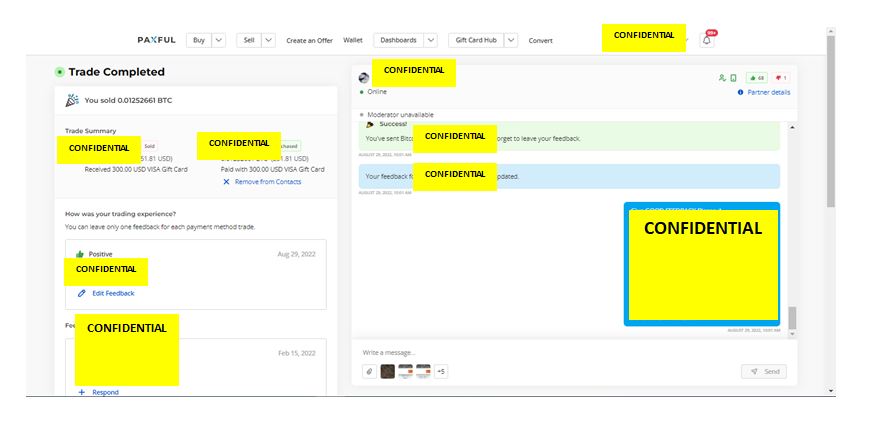Click the Online status text
The image size is (873, 434).
(377, 92)
